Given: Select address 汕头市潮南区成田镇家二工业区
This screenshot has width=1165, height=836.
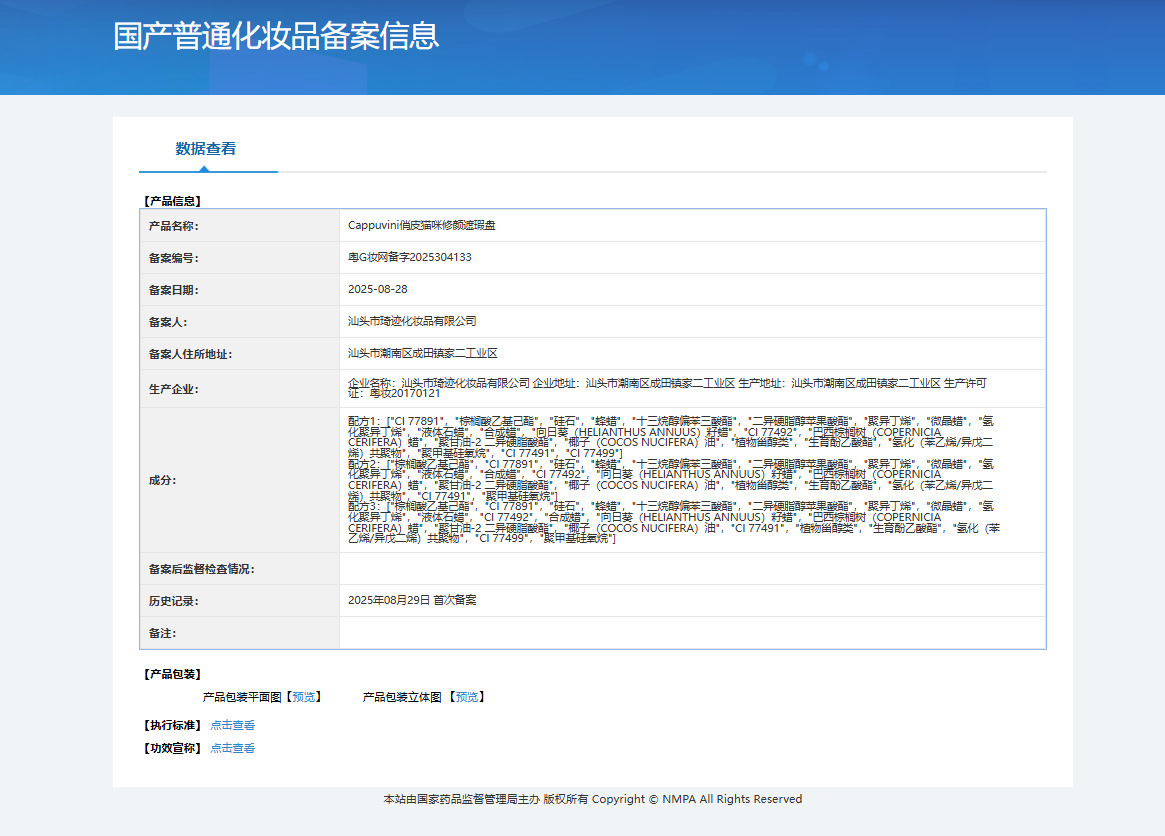Looking at the screenshot, I should coord(422,353).
